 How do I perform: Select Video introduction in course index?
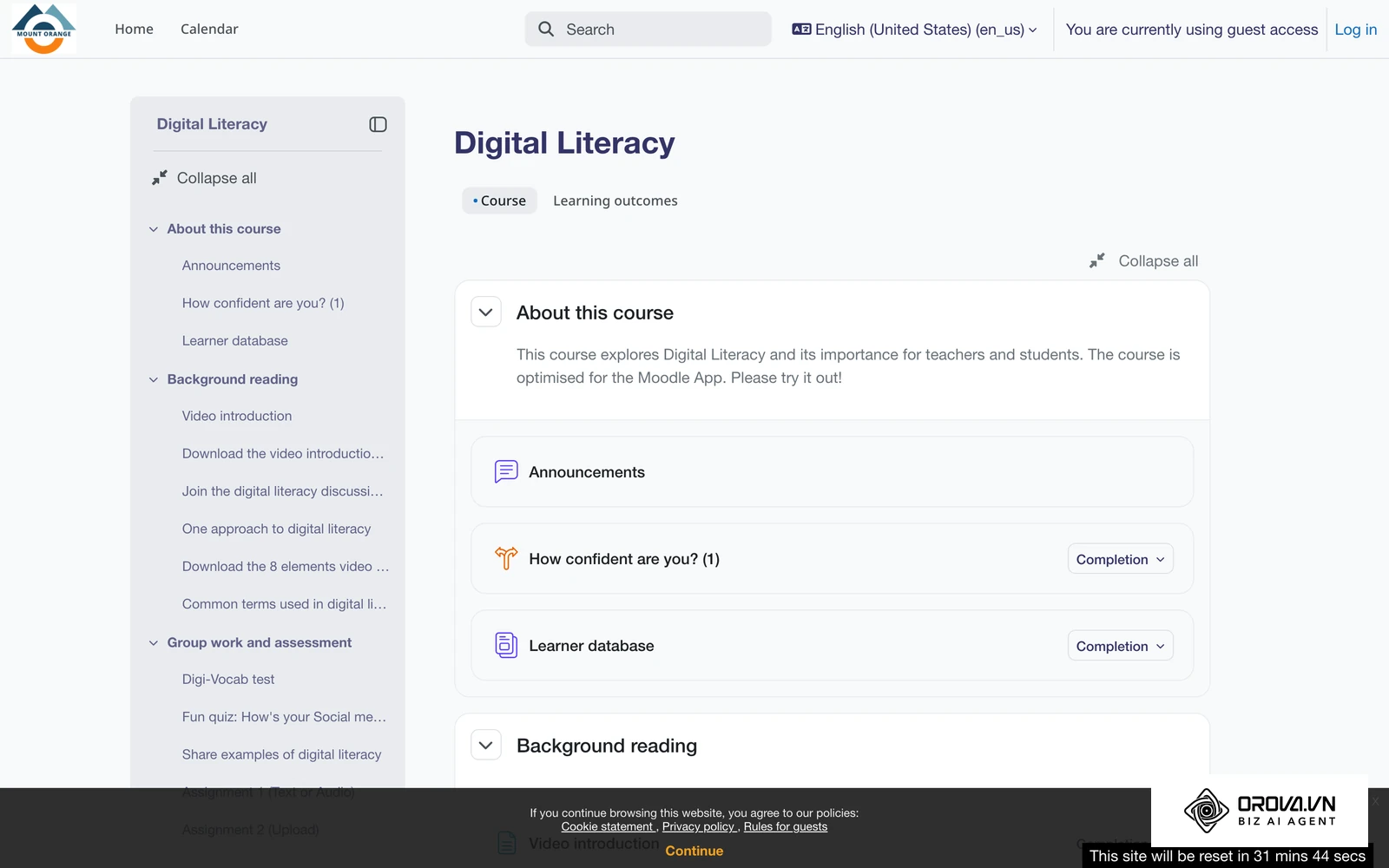tap(237, 416)
